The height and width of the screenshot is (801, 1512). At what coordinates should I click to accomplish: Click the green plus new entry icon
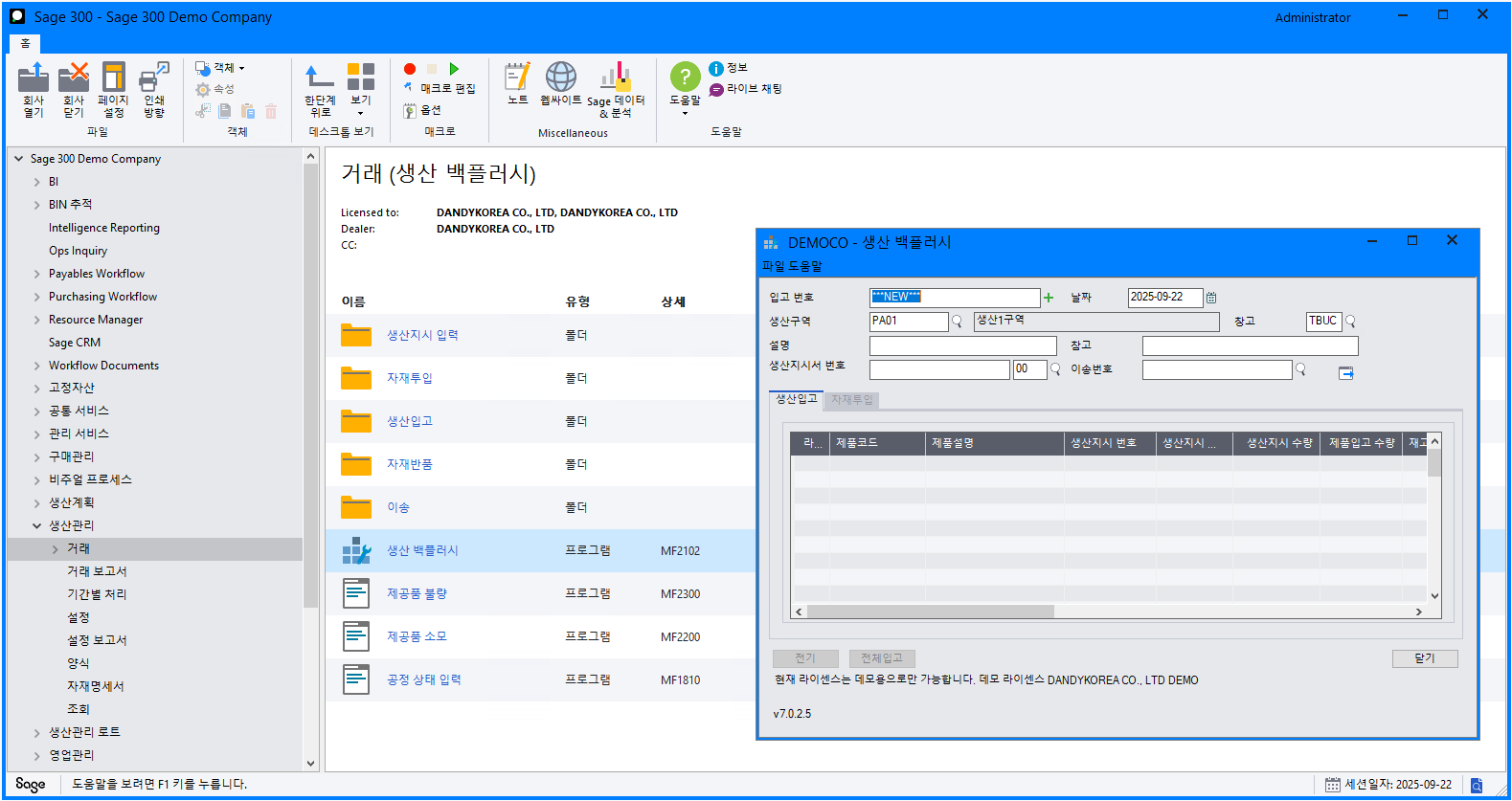point(1049,298)
